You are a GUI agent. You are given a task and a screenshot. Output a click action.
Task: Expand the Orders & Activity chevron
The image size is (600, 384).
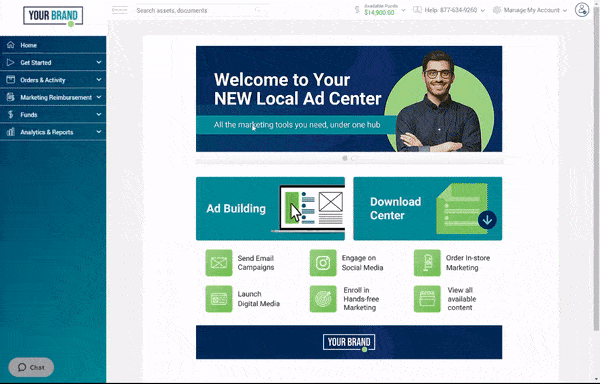coord(99,80)
